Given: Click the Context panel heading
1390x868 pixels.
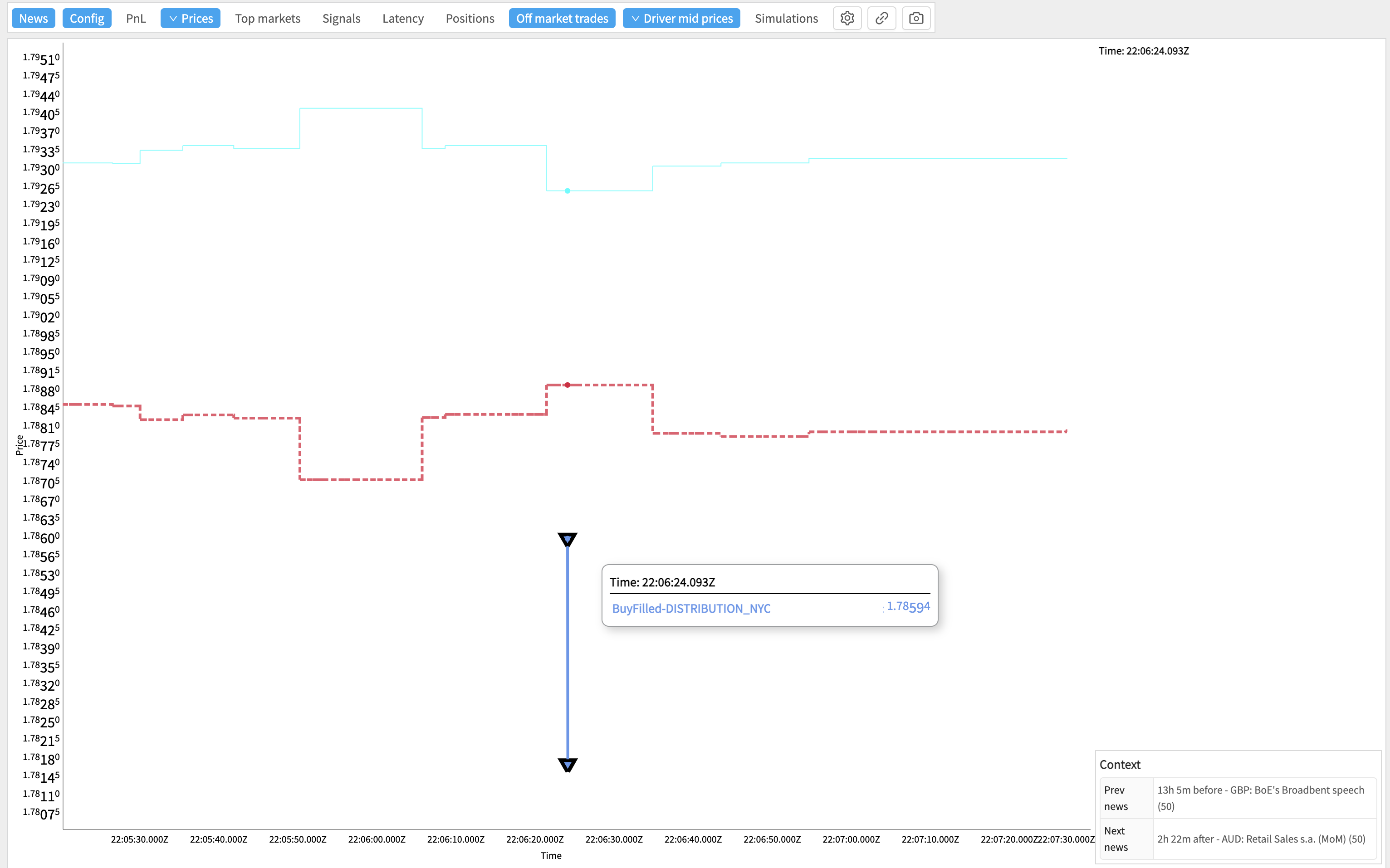Looking at the screenshot, I should [1120, 765].
